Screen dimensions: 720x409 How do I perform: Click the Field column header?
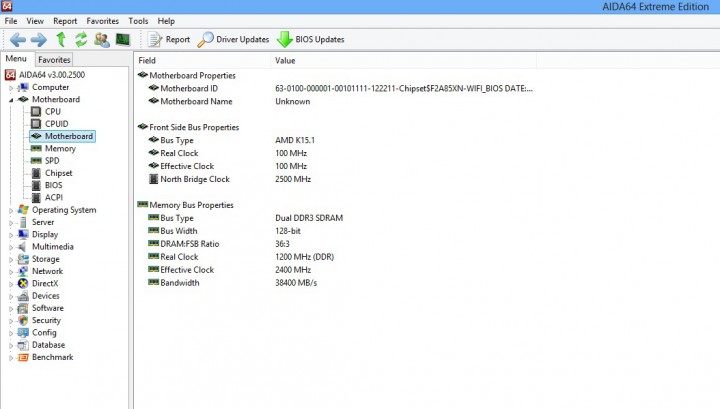(x=202, y=61)
